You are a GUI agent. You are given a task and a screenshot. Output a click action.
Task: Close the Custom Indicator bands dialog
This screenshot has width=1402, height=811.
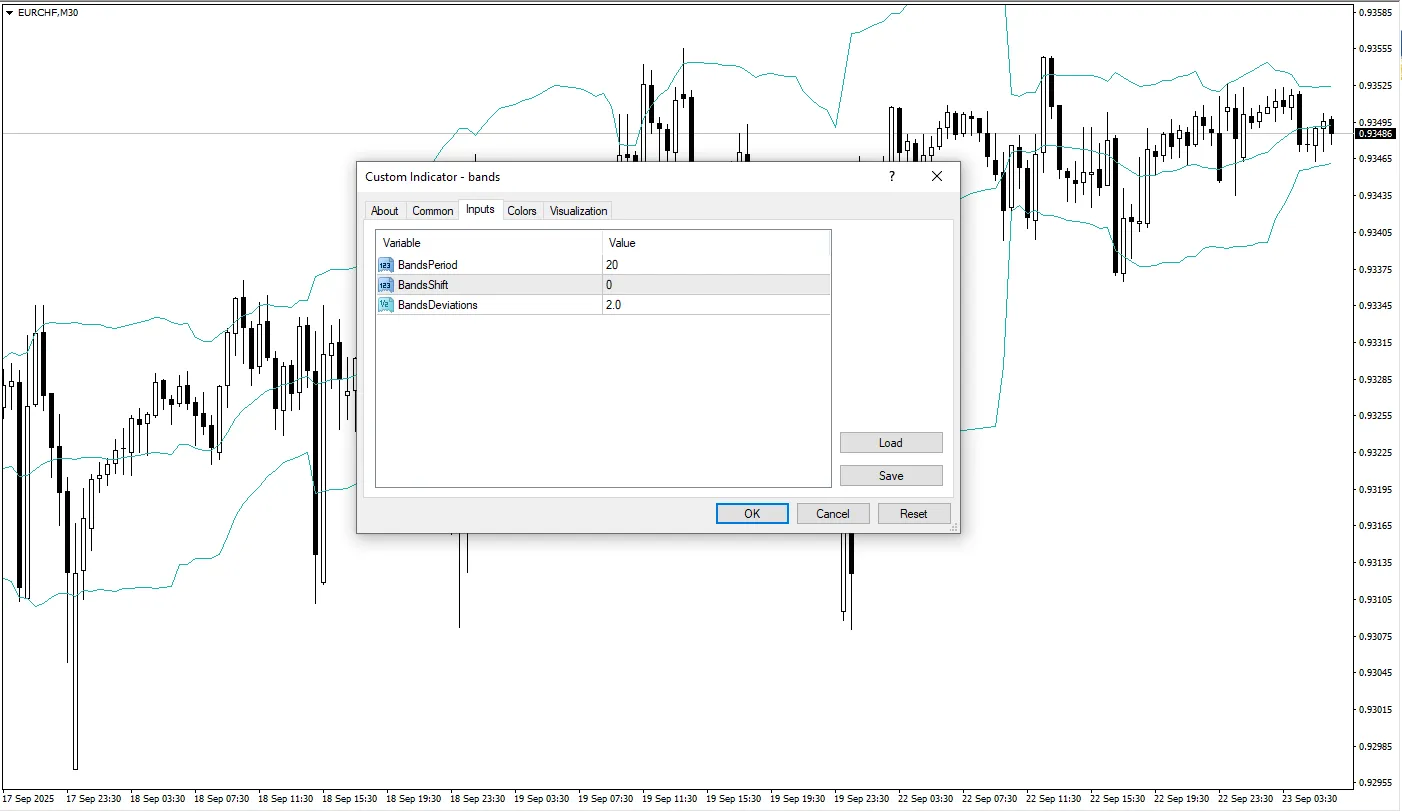point(937,176)
